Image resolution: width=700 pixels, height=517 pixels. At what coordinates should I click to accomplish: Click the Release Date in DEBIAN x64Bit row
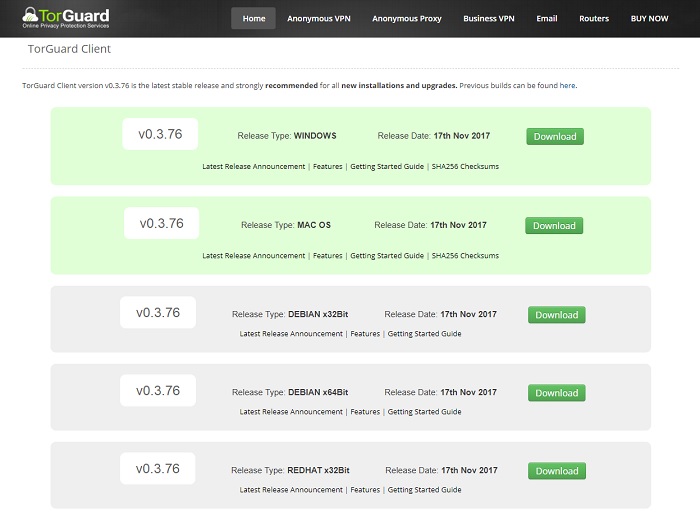pos(440,392)
